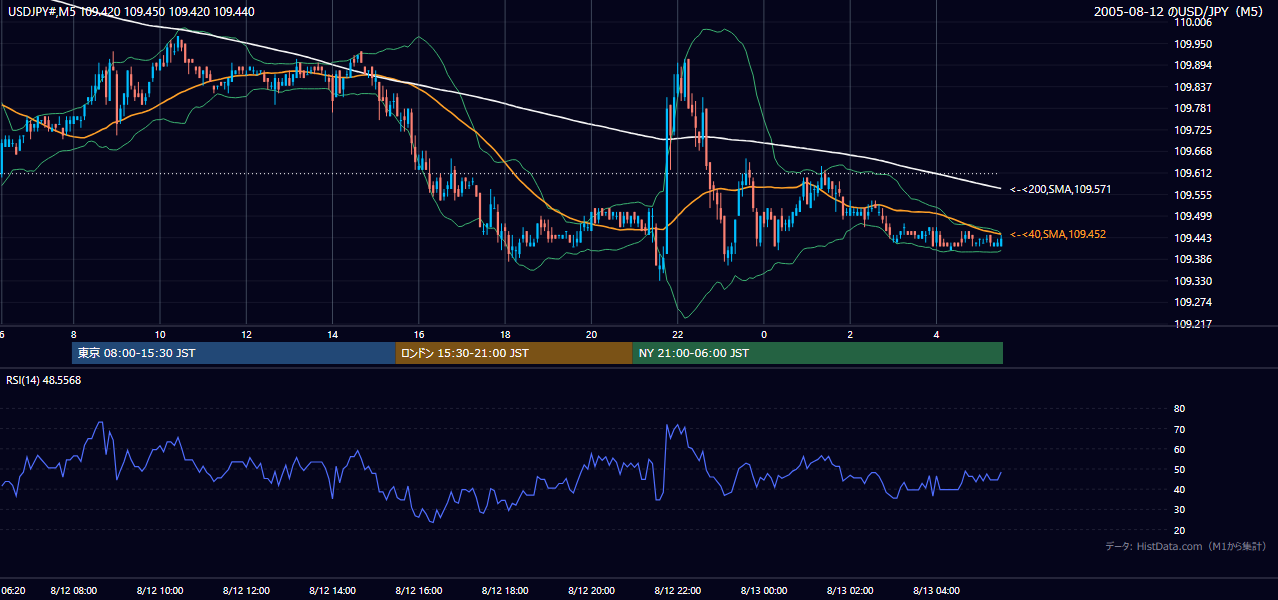1278x600 pixels.
Task: Click RSI scale value 40
Action: coord(1179,489)
